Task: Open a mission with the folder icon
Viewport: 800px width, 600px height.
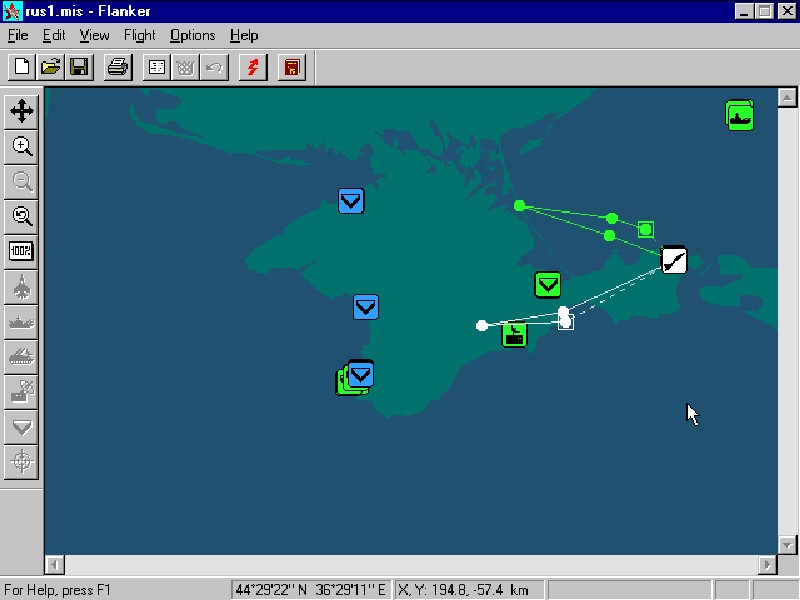Action: 50,67
